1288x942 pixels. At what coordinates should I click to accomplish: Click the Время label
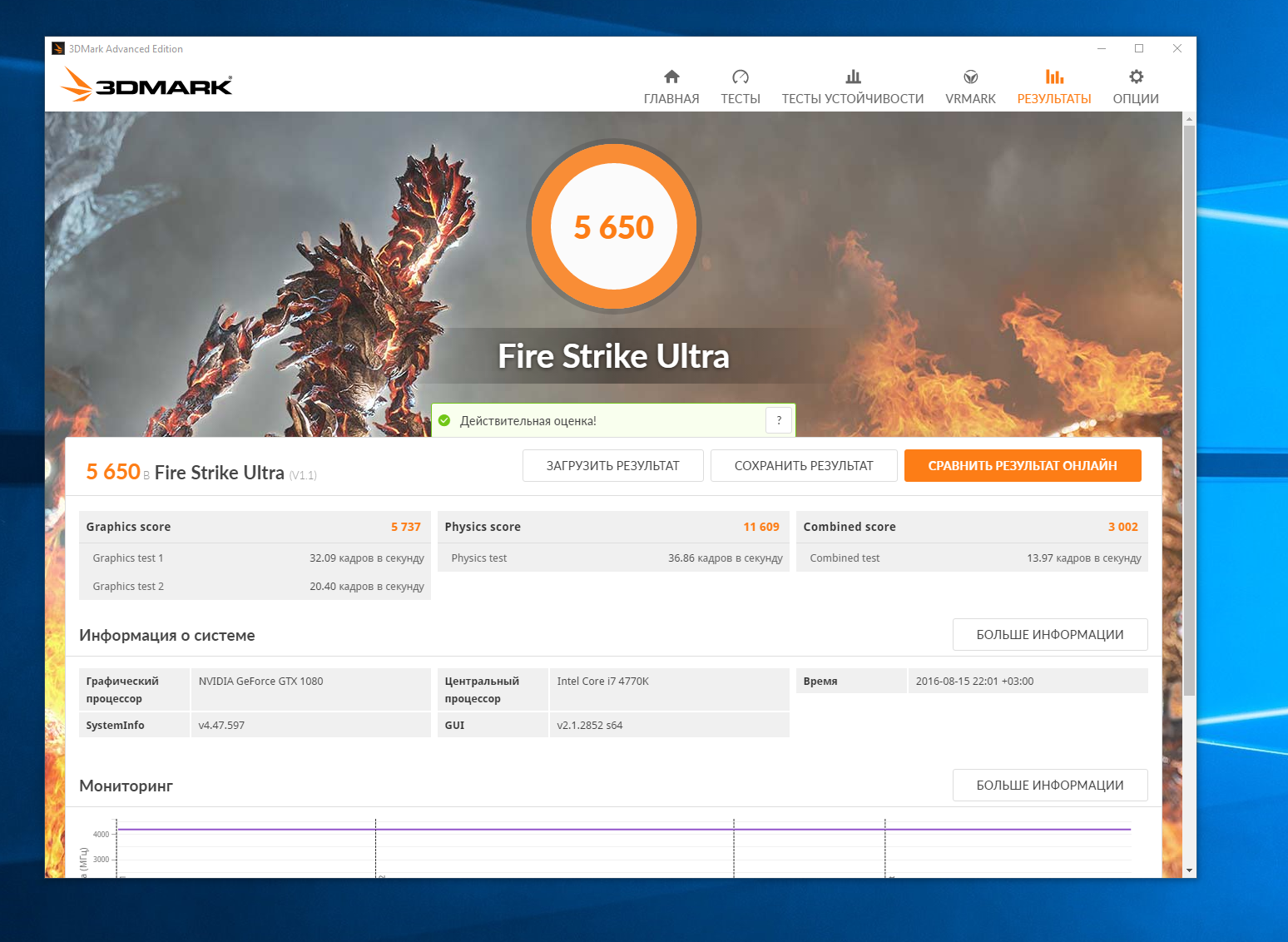[820, 682]
